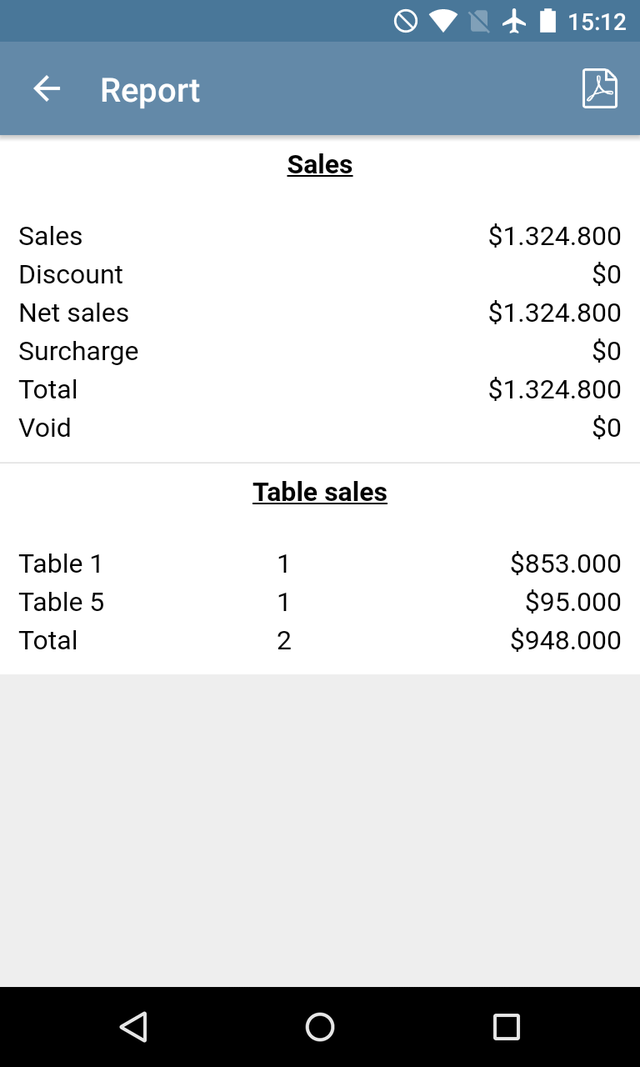Tap the Table sales section heading
This screenshot has width=640, height=1067.
click(x=320, y=492)
